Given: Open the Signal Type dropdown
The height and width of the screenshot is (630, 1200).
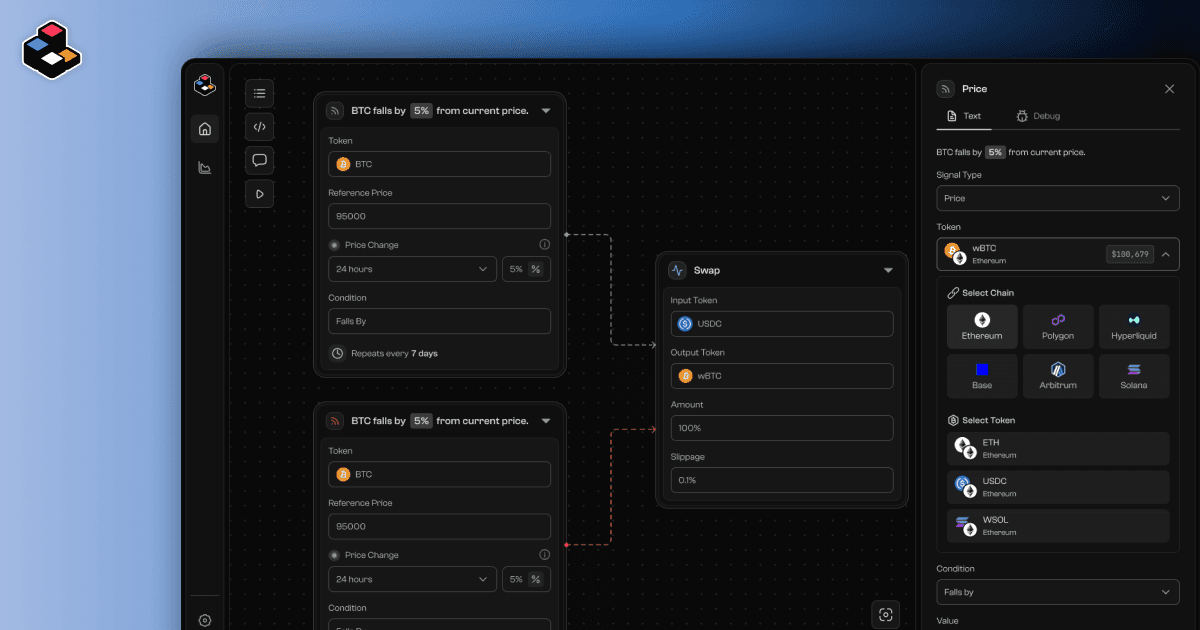Looking at the screenshot, I should [1058, 198].
